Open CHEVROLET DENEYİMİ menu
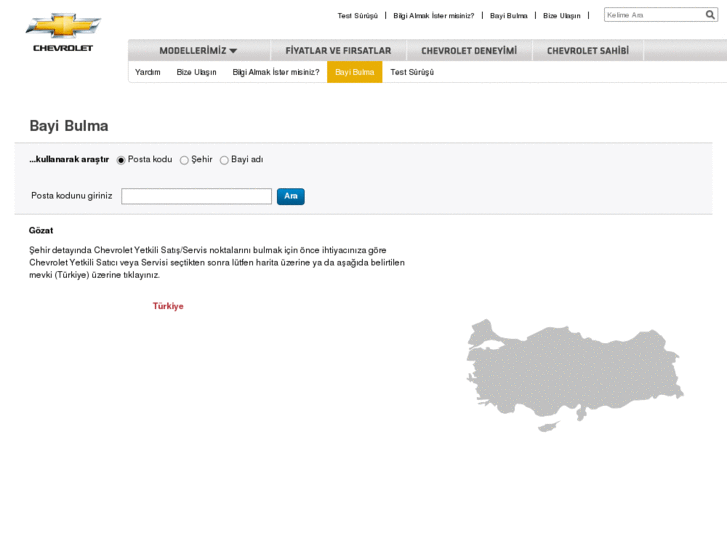The width and height of the screenshot is (727, 545). coord(469,51)
